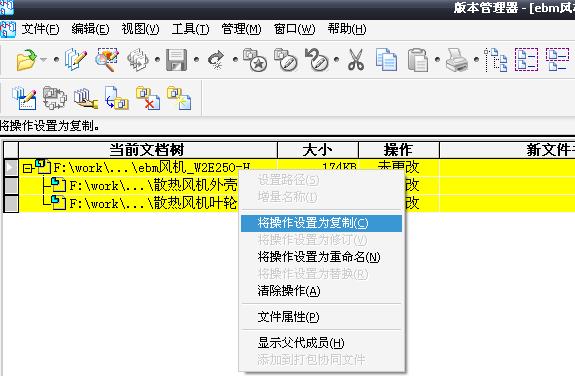This screenshot has width=575, height=376.
Task: Click the select-all corner cell of the grid
Action: 11,150
